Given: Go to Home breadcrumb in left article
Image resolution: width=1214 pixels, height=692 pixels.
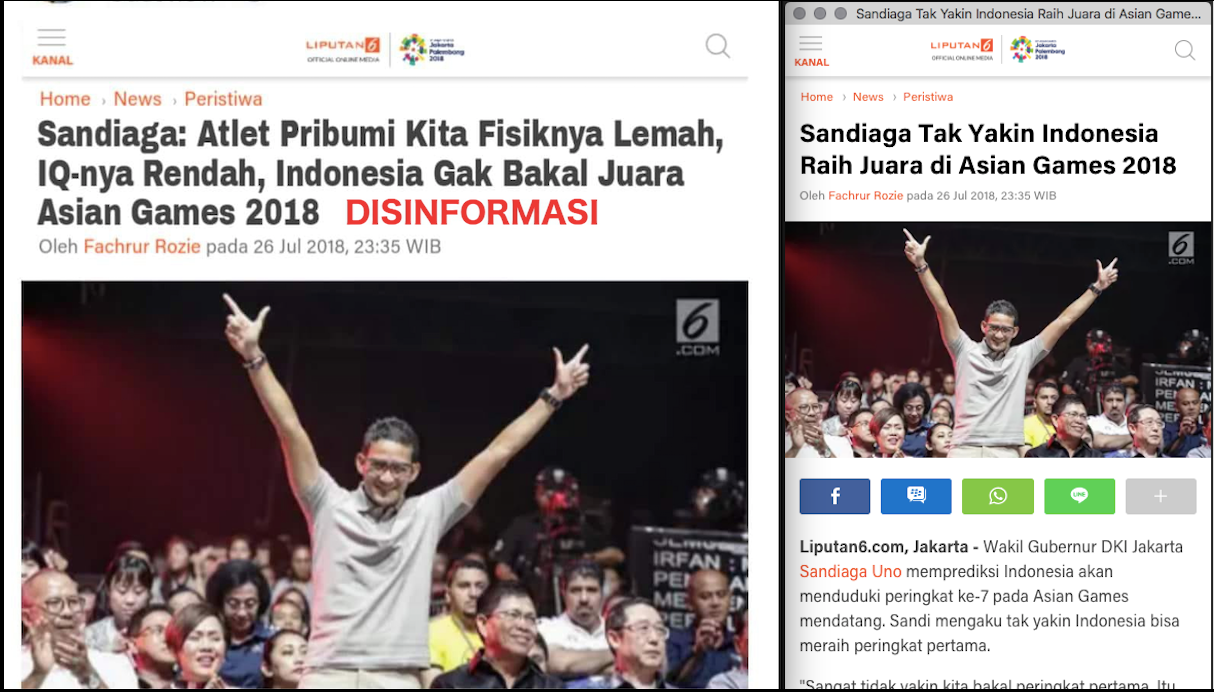Looking at the screenshot, I should coord(65,99).
